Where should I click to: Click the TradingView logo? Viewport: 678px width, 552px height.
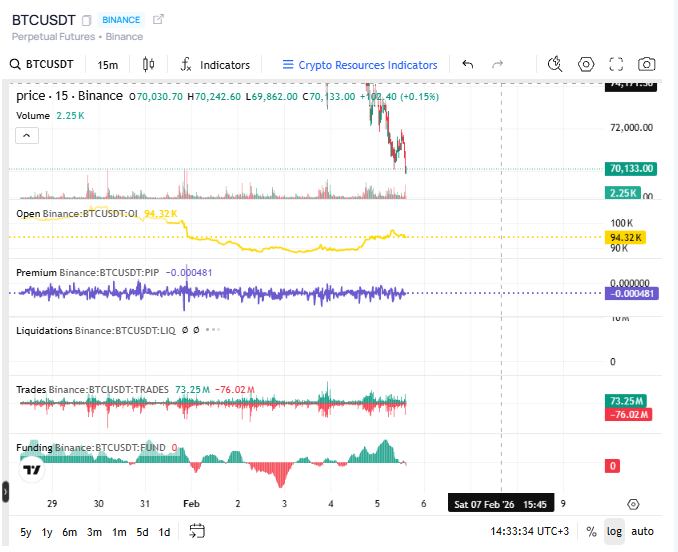coord(32,469)
